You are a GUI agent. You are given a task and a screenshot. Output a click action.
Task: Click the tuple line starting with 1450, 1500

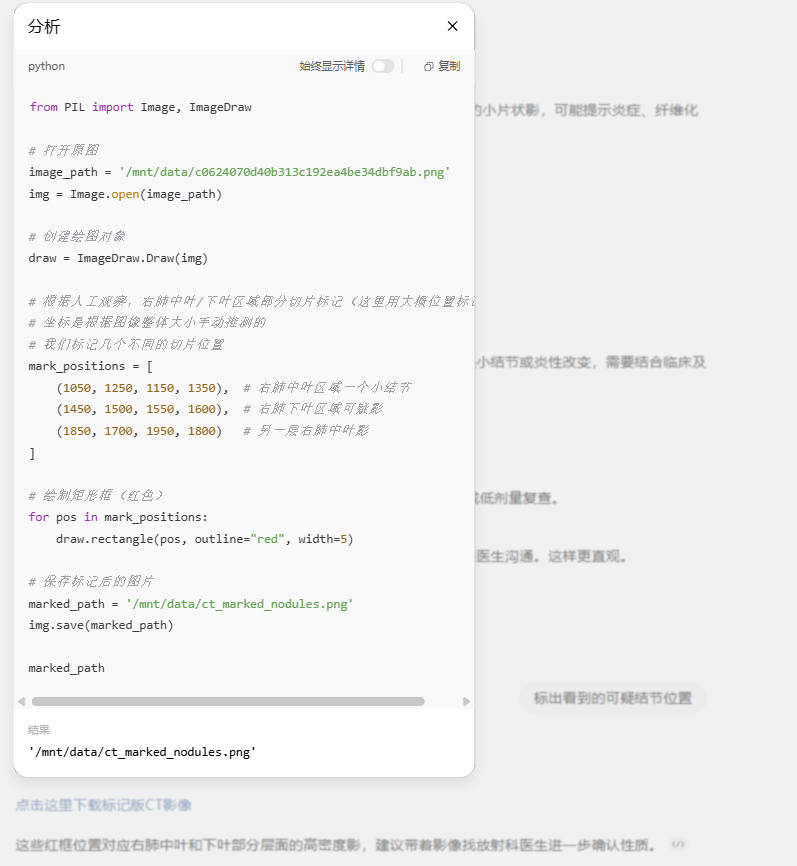click(x=220, y=409)
